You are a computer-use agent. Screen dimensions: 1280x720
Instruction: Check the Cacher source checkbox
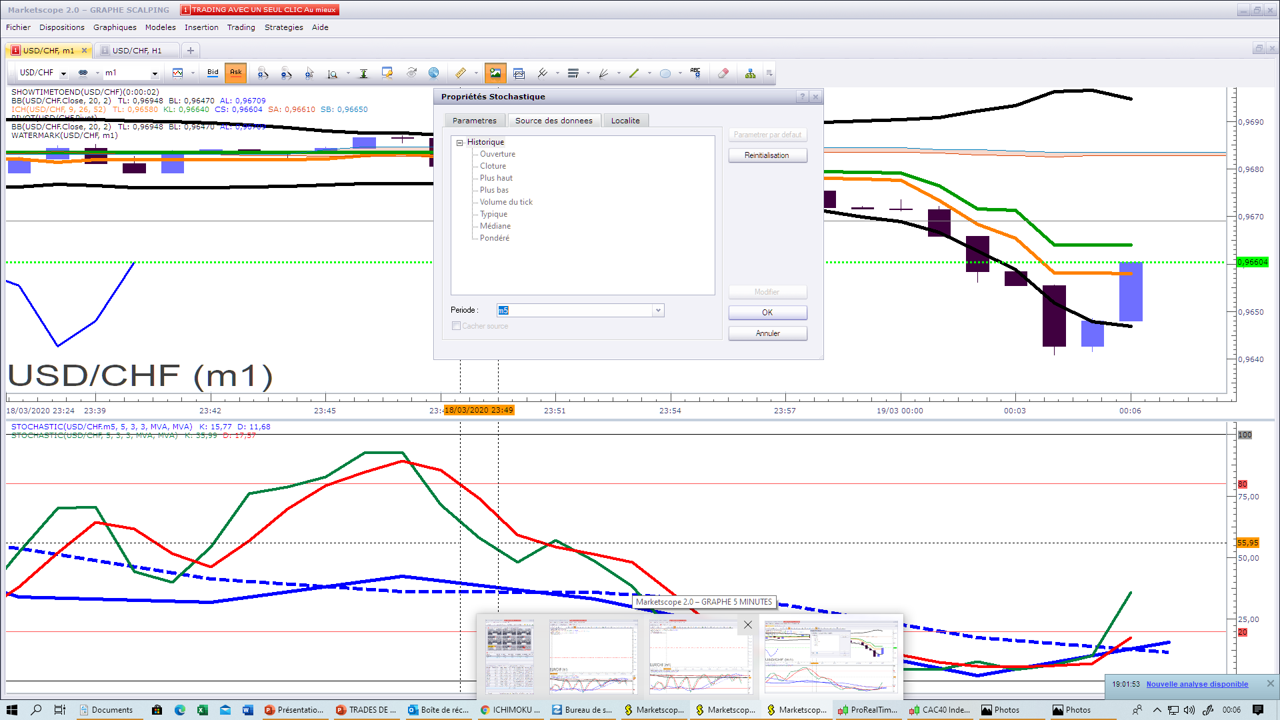pyautogui.click(x=456, y=326)
